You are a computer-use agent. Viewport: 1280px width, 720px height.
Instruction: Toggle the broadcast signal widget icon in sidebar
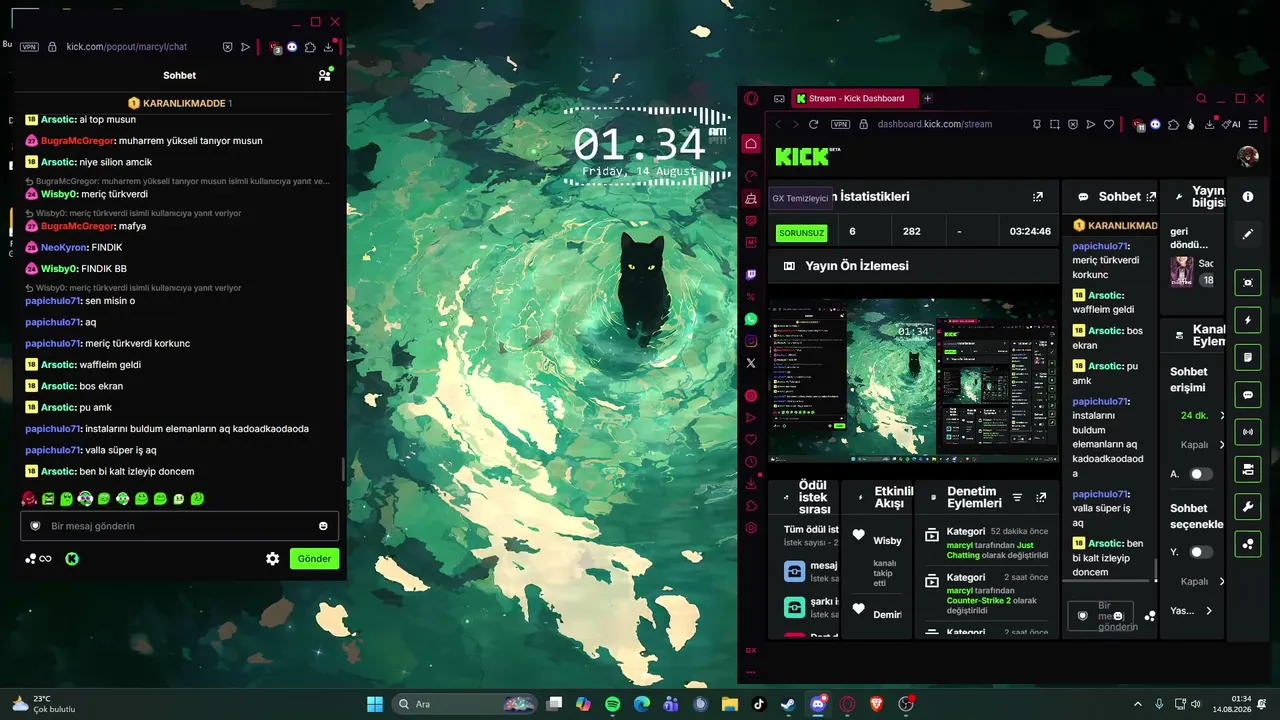pyautogui.click(x=1248, y=432)
